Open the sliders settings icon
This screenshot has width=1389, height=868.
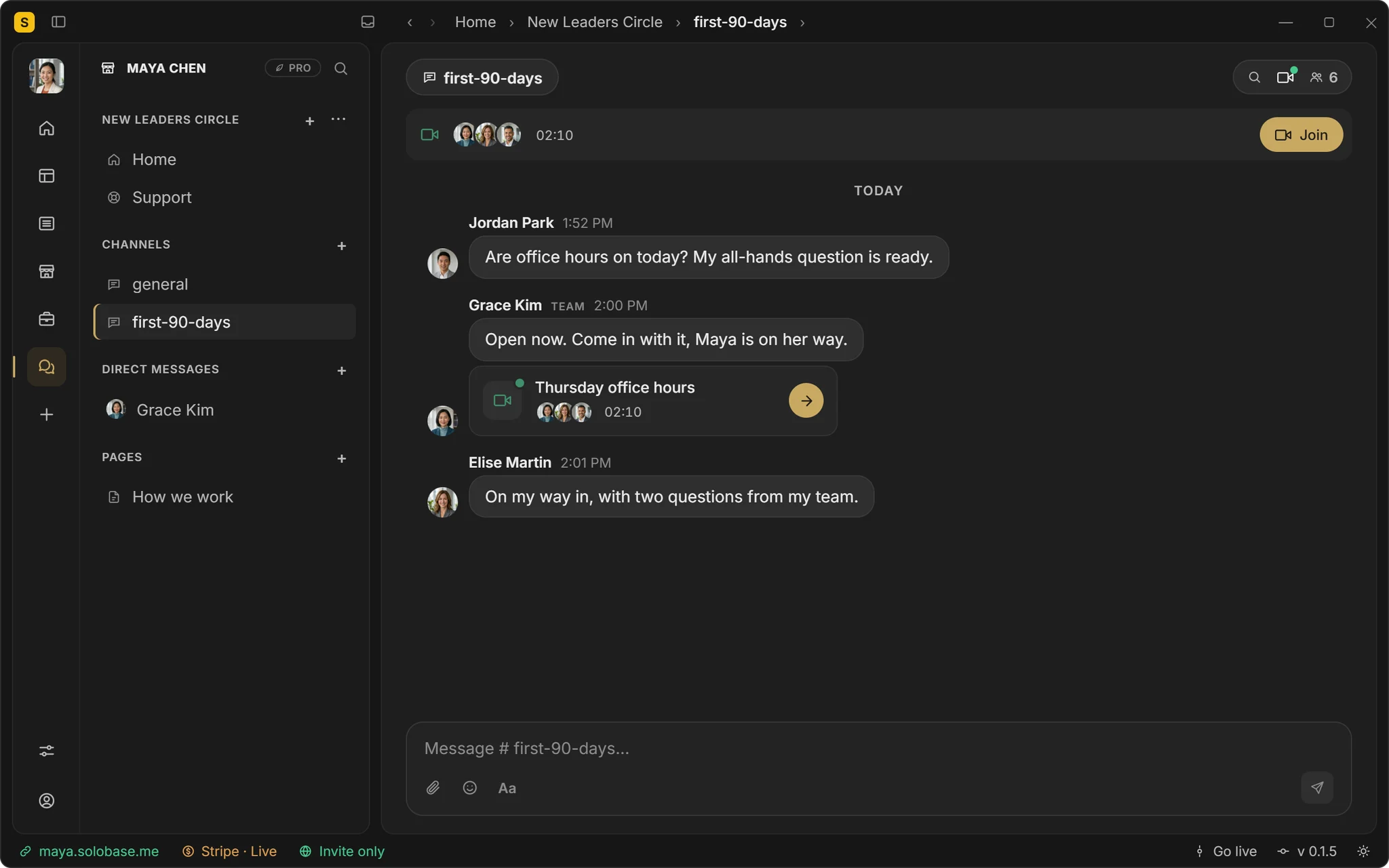click(47, 751)
